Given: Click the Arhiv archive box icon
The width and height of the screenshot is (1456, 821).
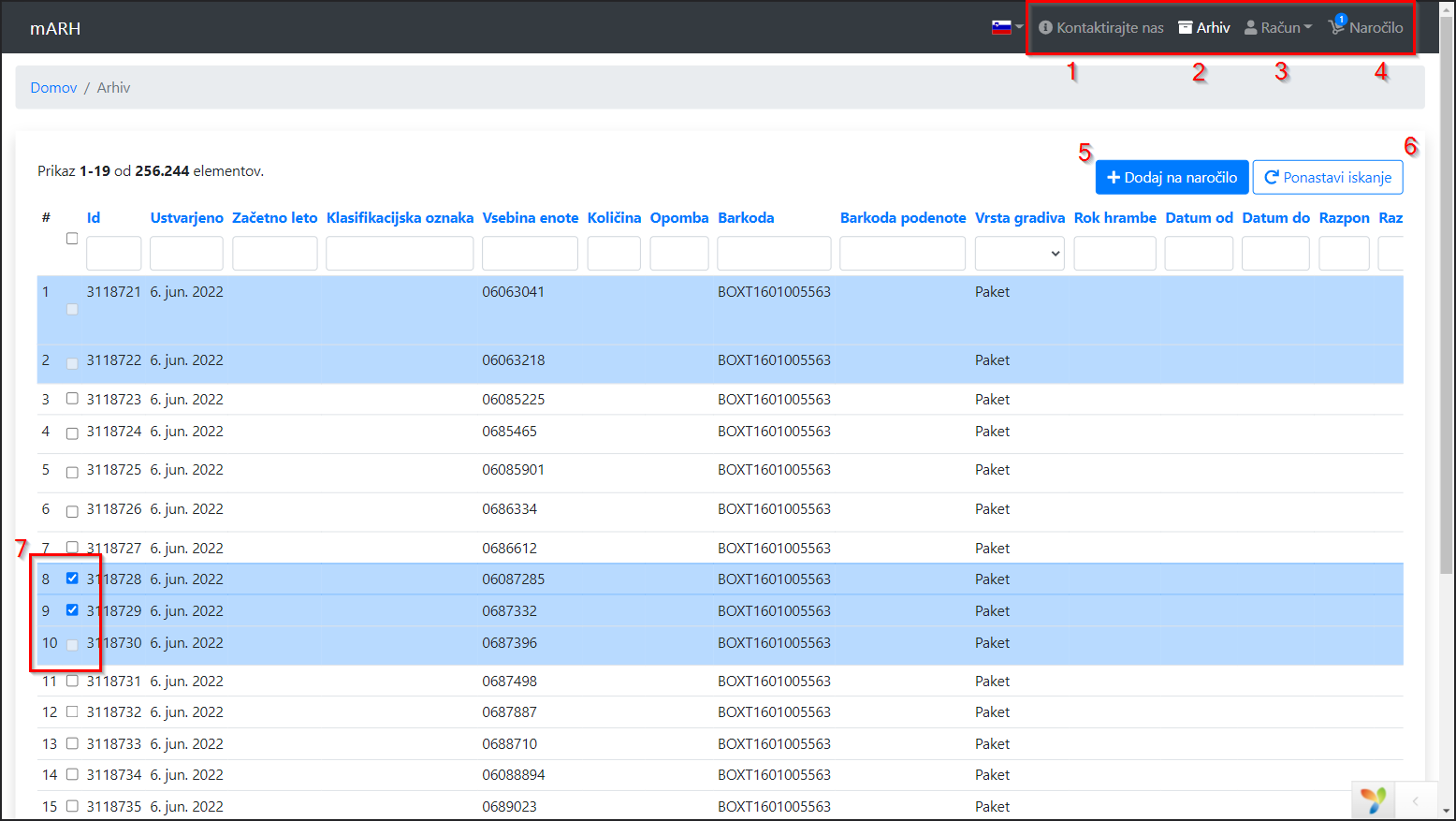Looking at the screenshot, I should (1185, 27).
